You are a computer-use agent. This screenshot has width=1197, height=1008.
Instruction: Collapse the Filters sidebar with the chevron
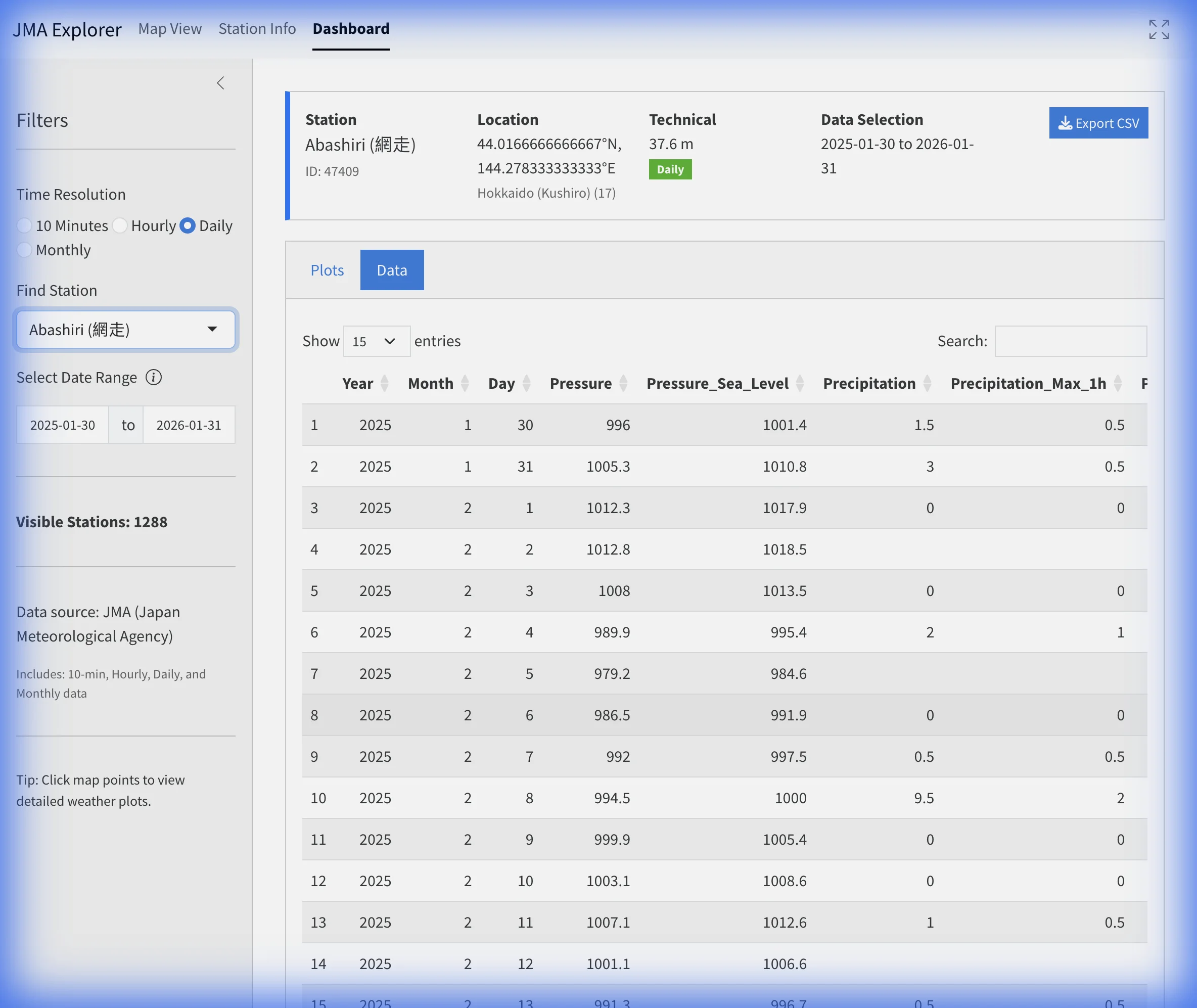[221, 83]
